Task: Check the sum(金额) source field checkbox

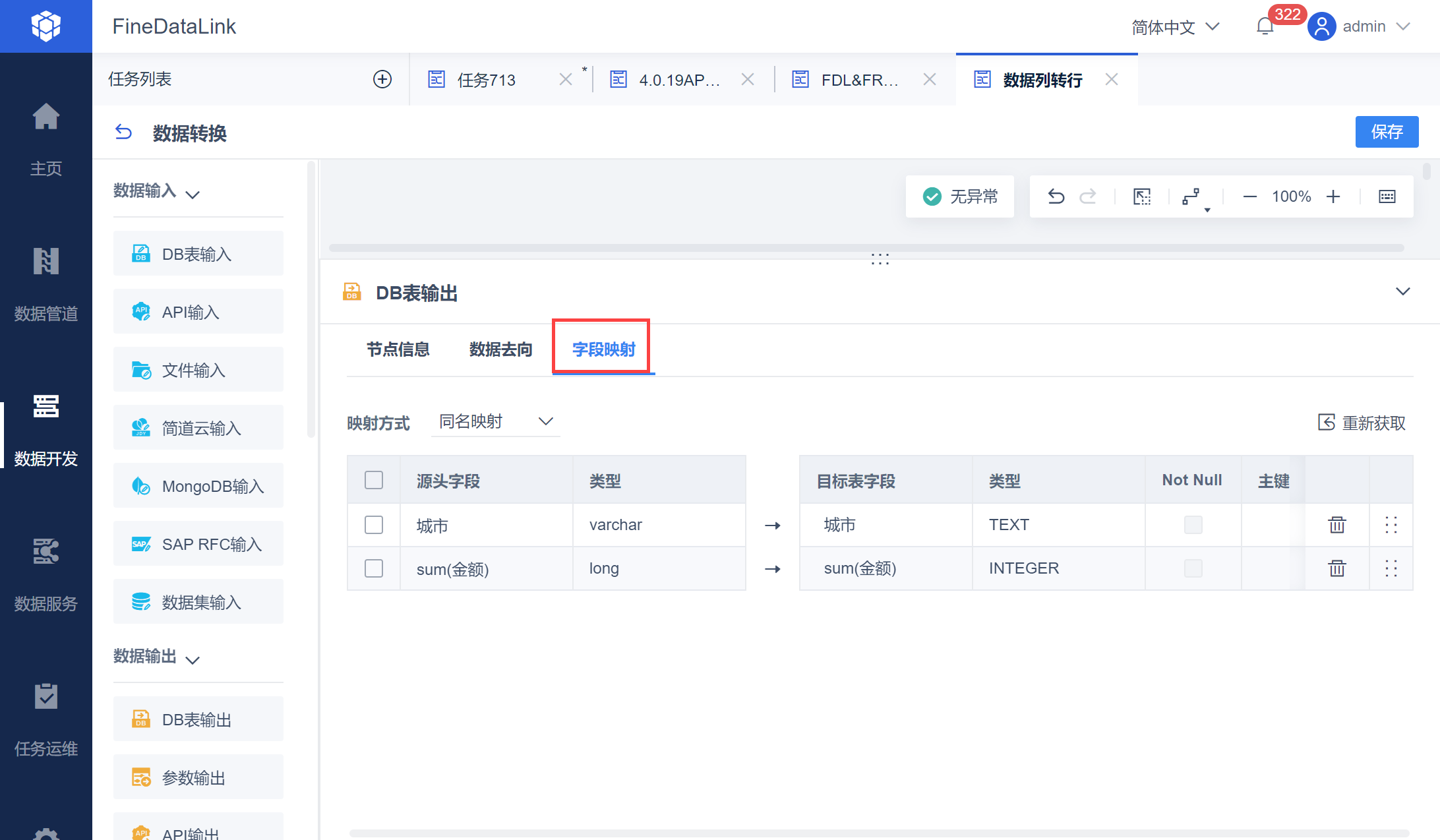Action: click(374, 568)
